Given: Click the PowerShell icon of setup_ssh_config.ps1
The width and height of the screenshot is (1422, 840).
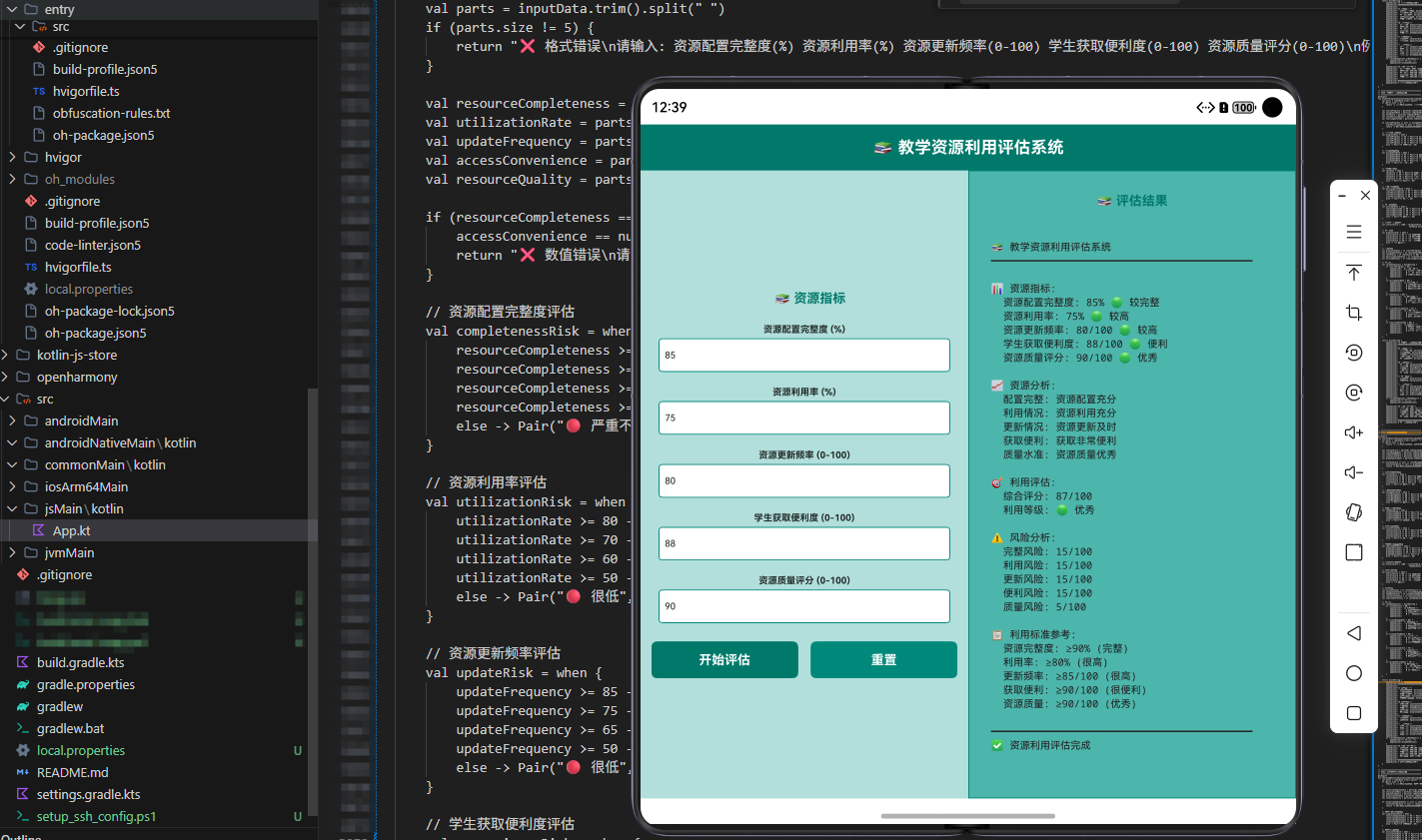Looking at the screenshot, I should pyautogui.click(x=22, y=816).
